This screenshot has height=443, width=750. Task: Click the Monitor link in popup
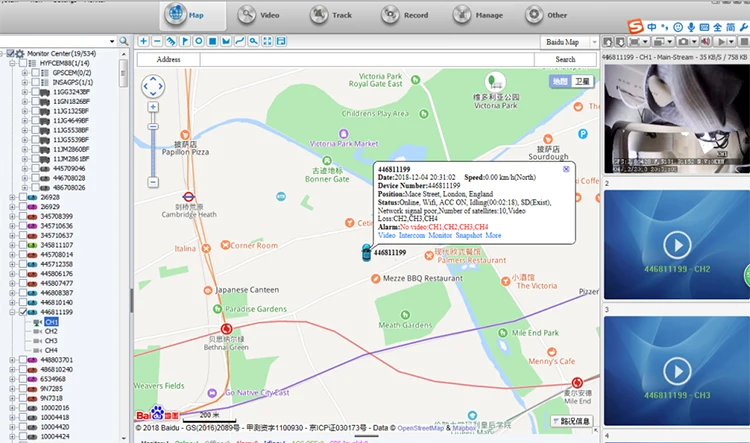click(x=440, y=235)
